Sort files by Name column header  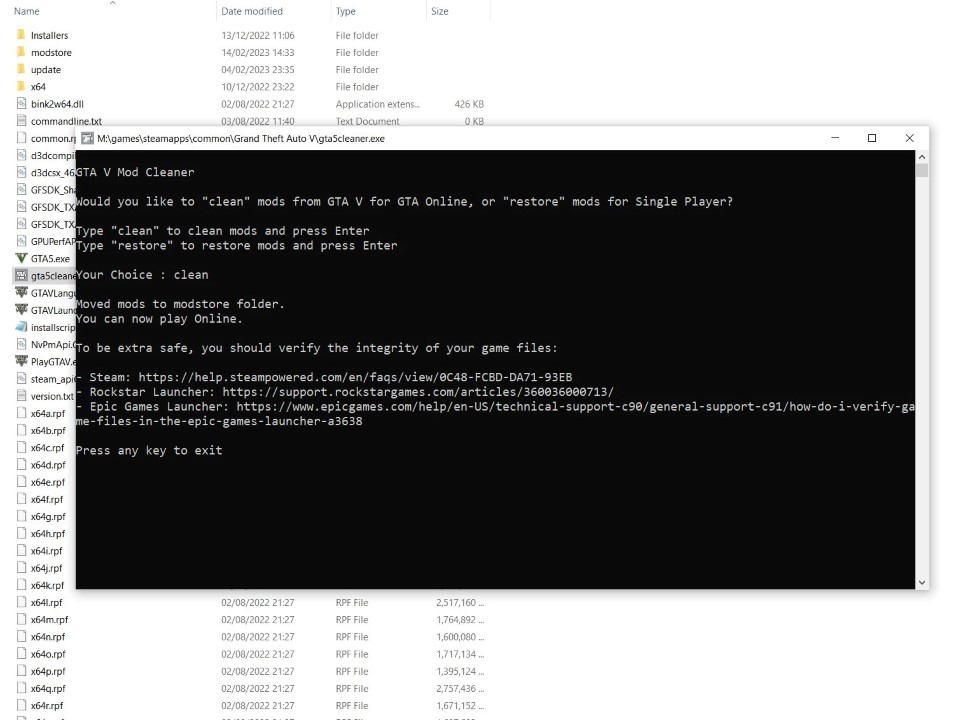26,11
